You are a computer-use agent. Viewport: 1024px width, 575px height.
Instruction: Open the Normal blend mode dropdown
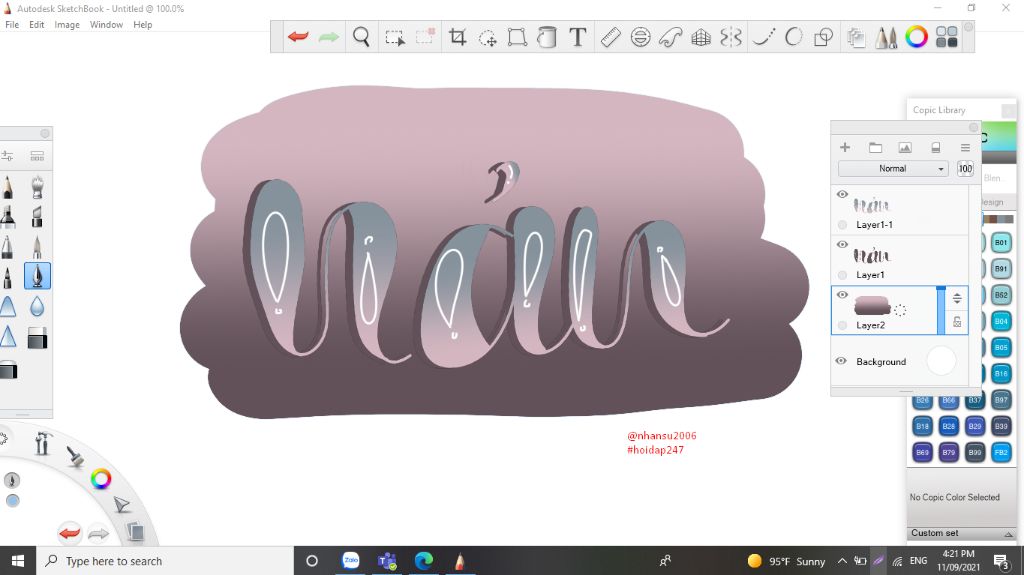893,169
